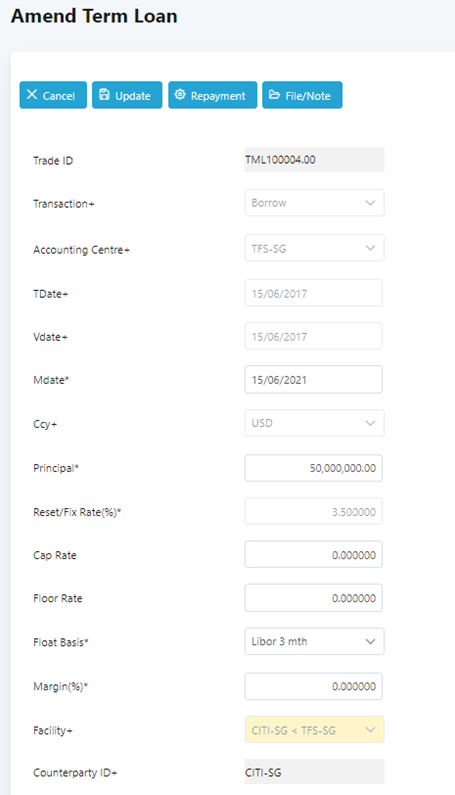This screenshot has height=795, width=455.
Task: Click the Cancel button label
Action: 59,96
